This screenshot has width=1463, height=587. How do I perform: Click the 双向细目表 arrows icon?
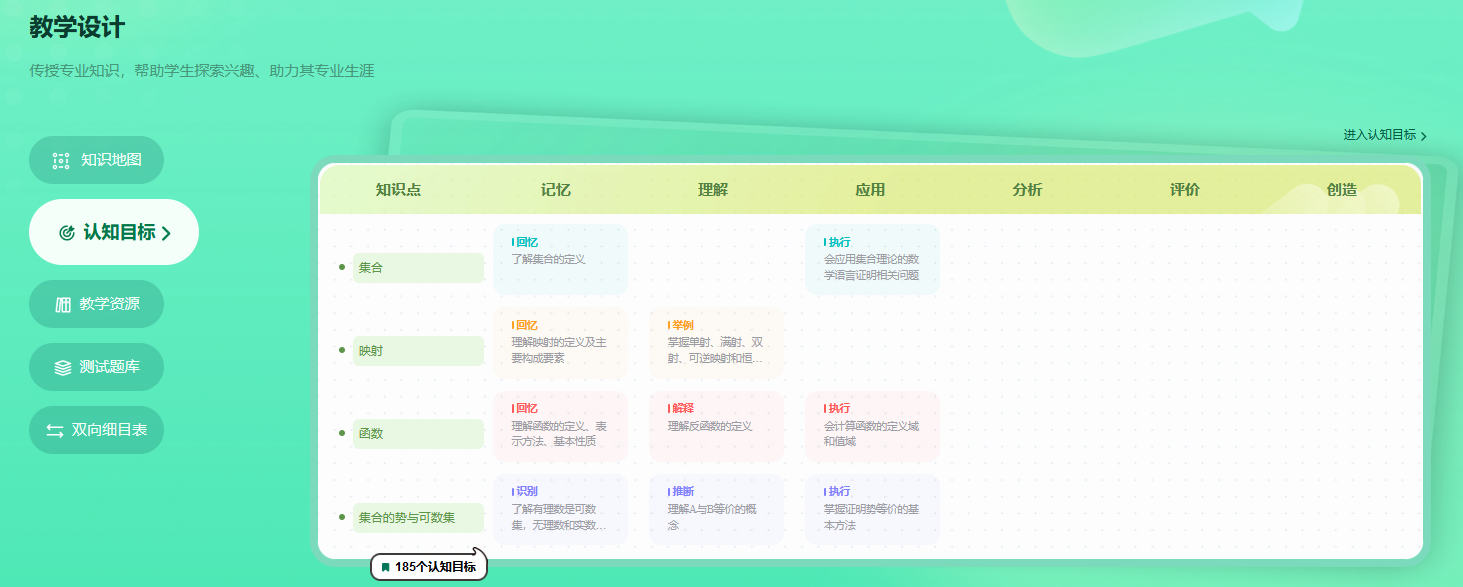(x=54, y=430)
